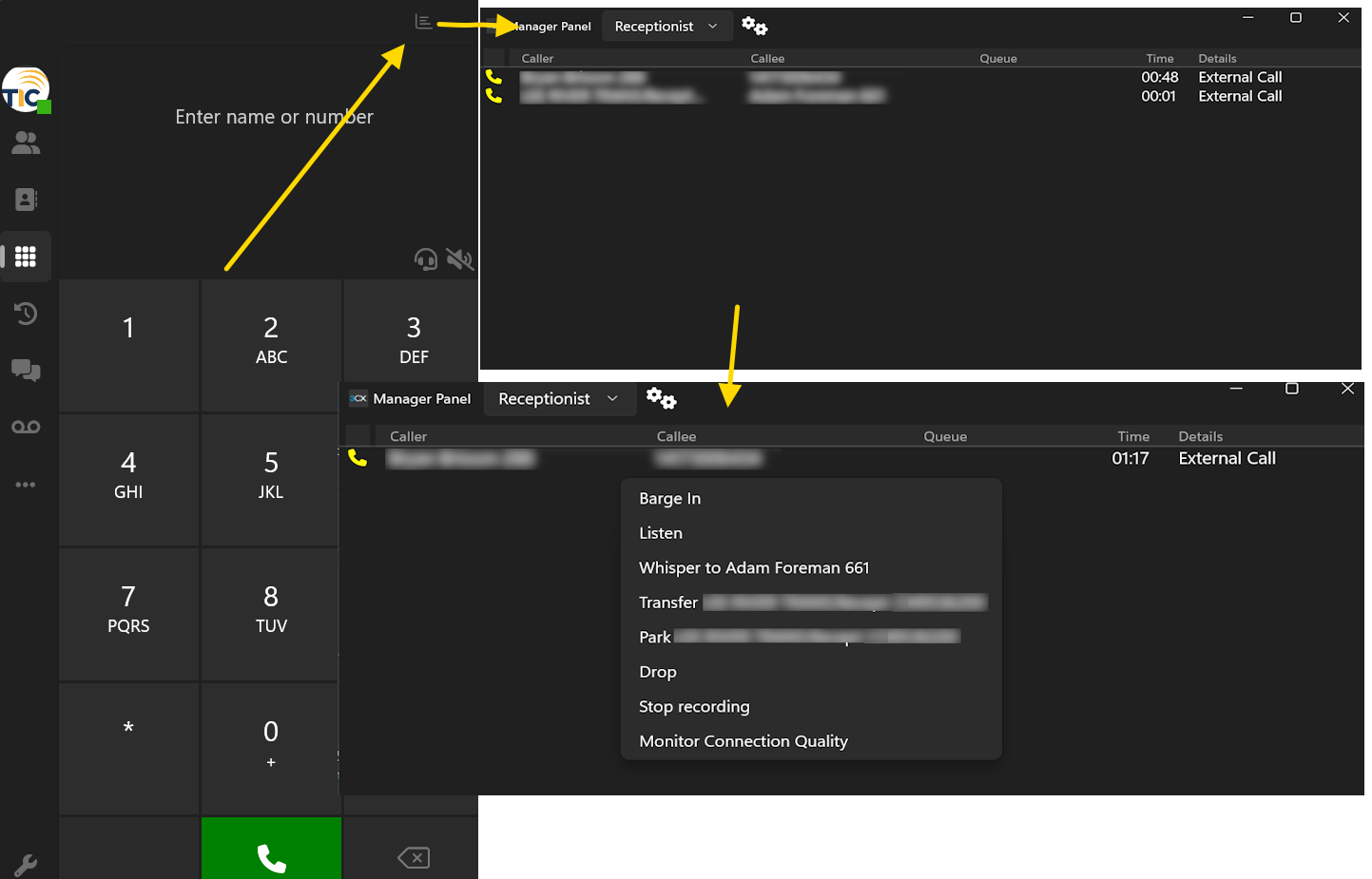Click phone icon of the 00:01 call row
The height and width of the screenshot is (879, 1372).
pyautogui.click(x=493, y=96)
